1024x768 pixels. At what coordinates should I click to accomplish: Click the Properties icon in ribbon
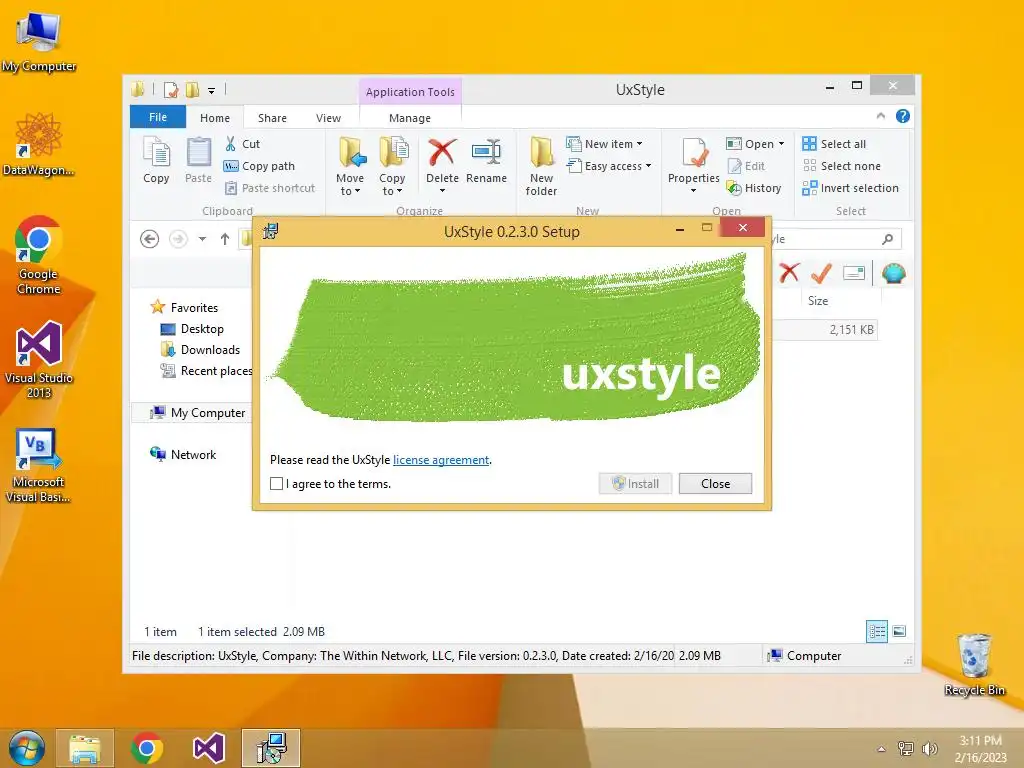(694, 154)
